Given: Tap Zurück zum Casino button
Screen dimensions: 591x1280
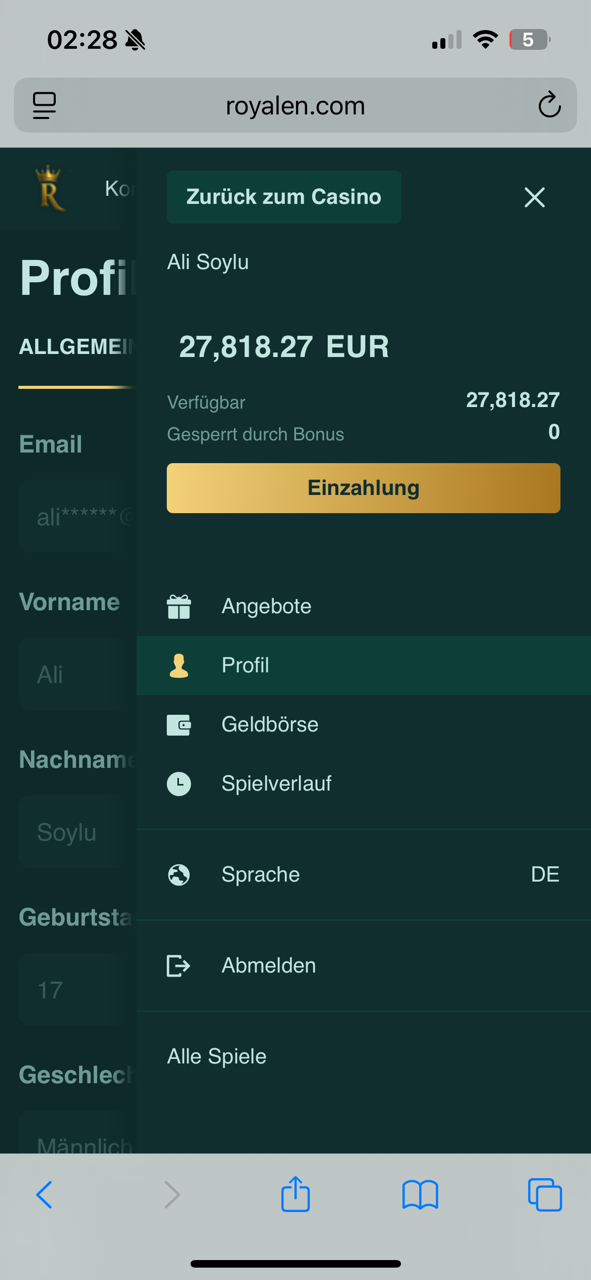Looking at the screenshot, I should click(284, 197).
